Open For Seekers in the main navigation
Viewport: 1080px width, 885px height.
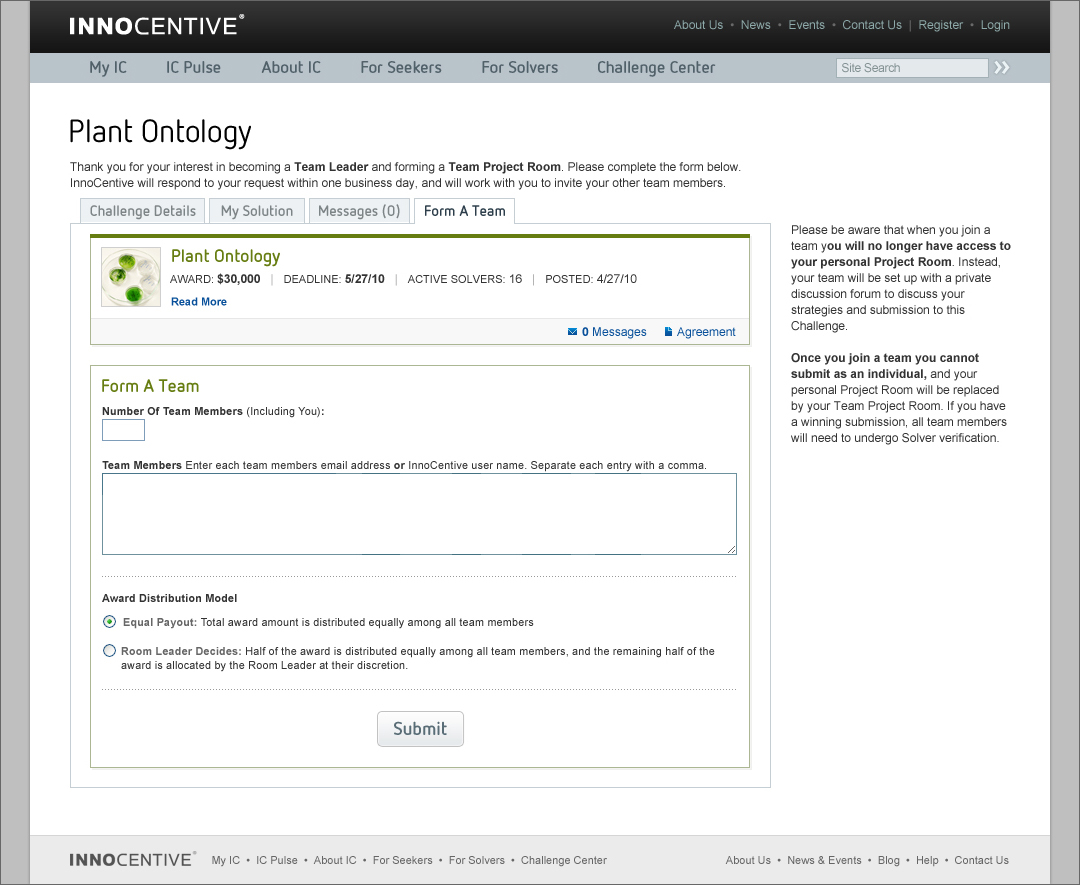[401, 67]
